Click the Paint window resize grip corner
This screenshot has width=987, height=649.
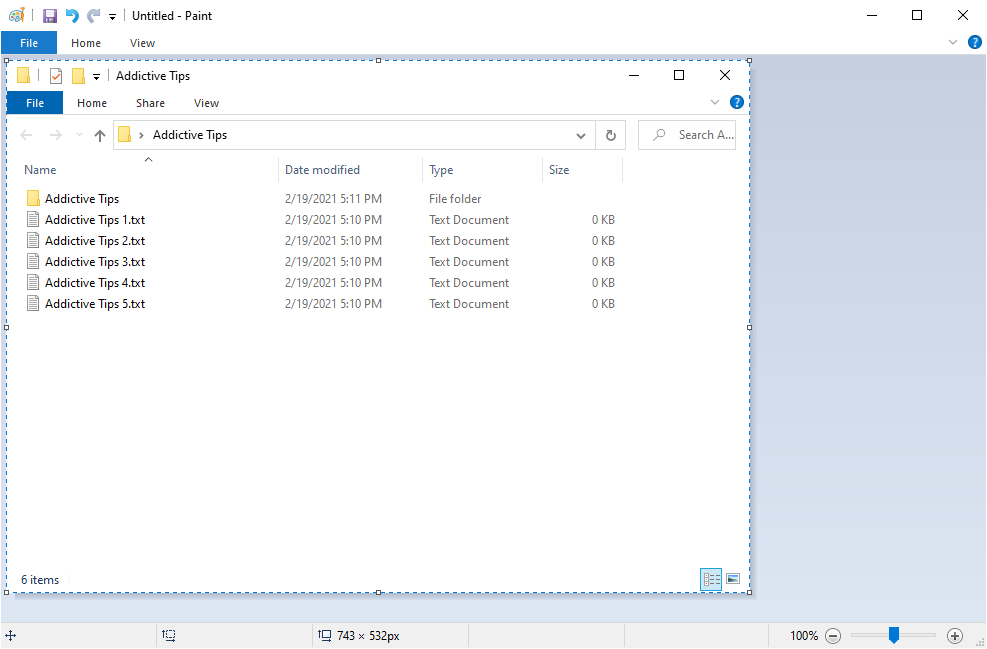coord(980,642)
